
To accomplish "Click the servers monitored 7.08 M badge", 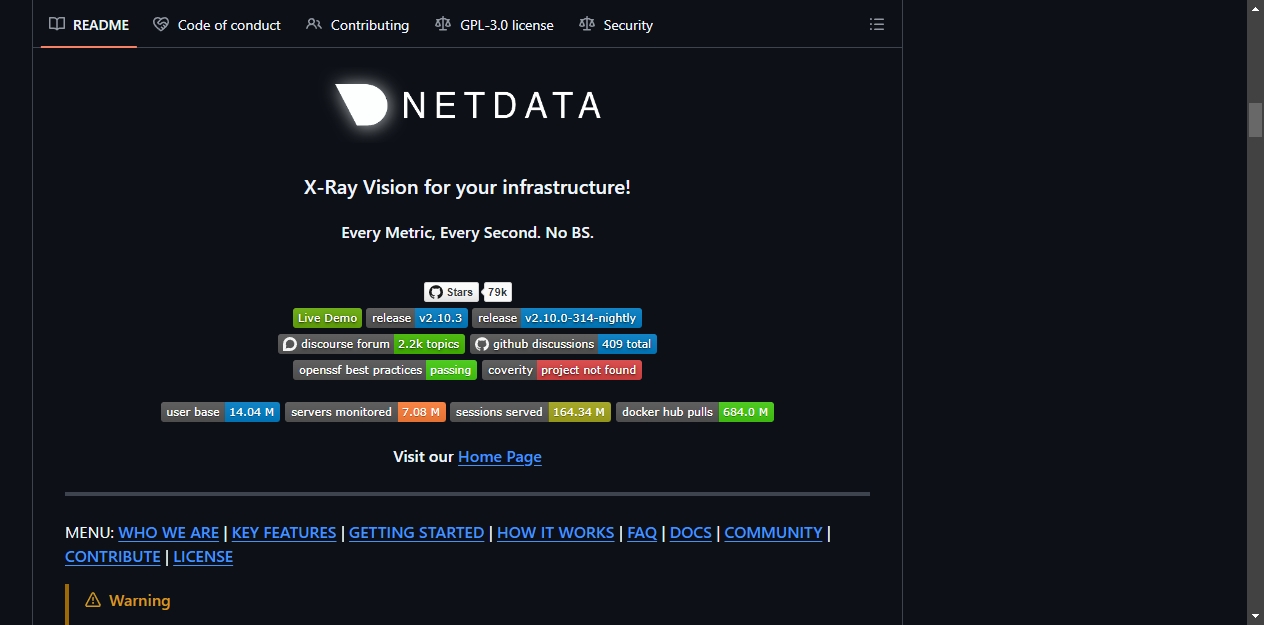I will coord(365,412).
